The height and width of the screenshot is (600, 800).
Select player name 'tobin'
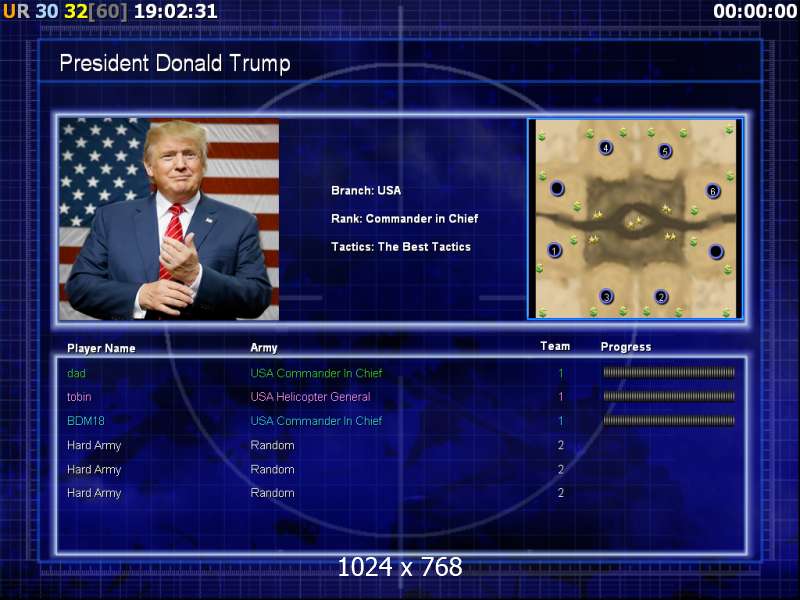[79, 397]
